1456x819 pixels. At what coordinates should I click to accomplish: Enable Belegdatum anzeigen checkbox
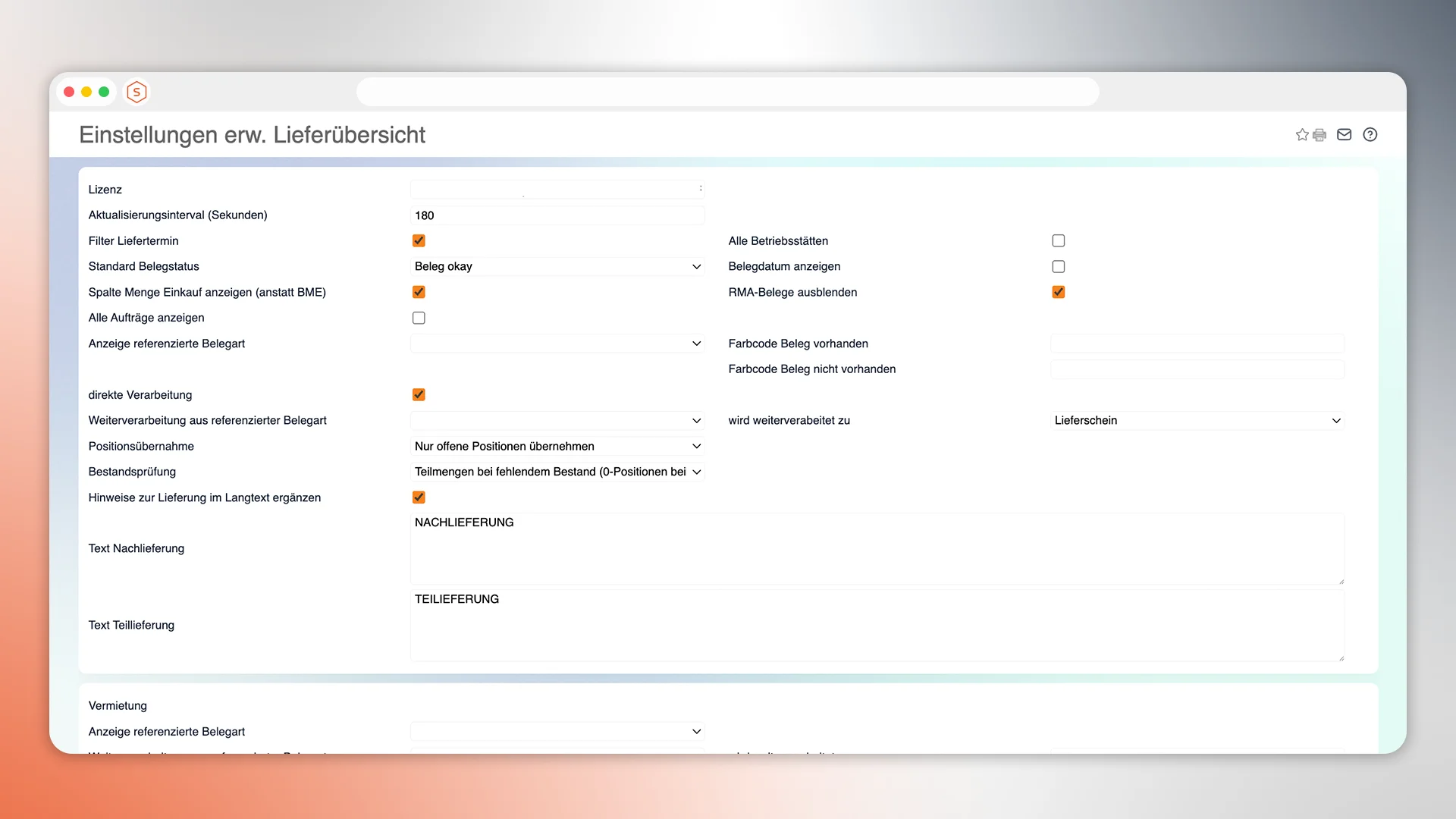pos(1059,266)
